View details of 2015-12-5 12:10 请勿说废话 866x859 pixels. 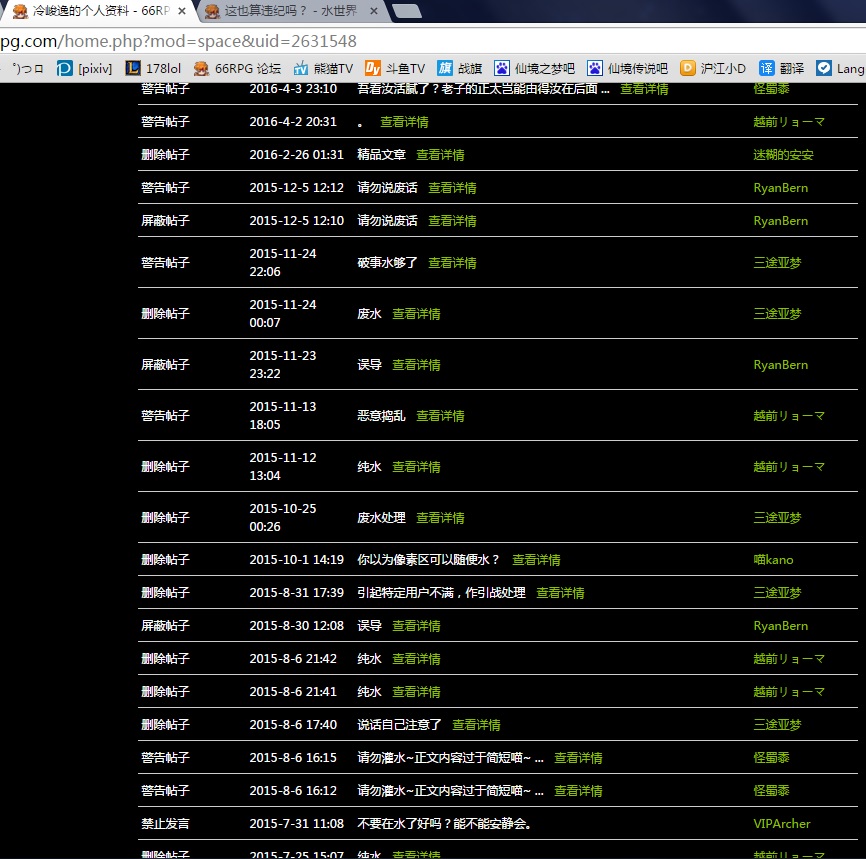452,221
